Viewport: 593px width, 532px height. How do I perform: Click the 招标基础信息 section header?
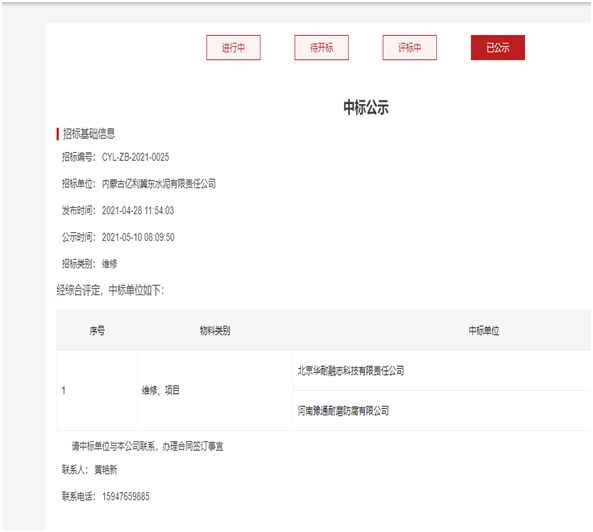tap(89, 133)
